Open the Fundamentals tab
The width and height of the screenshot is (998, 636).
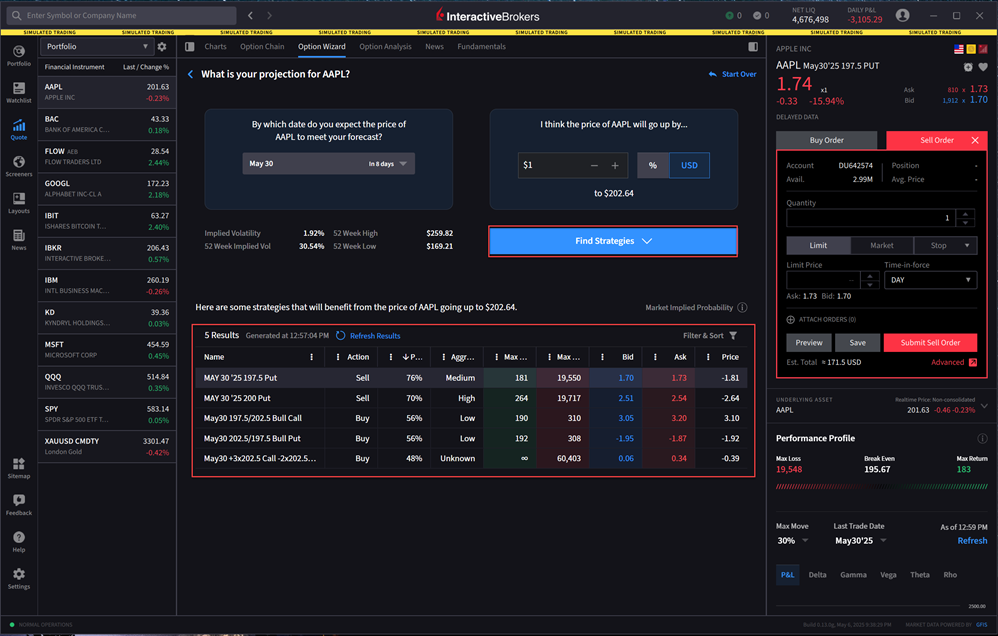coord(481,46)
